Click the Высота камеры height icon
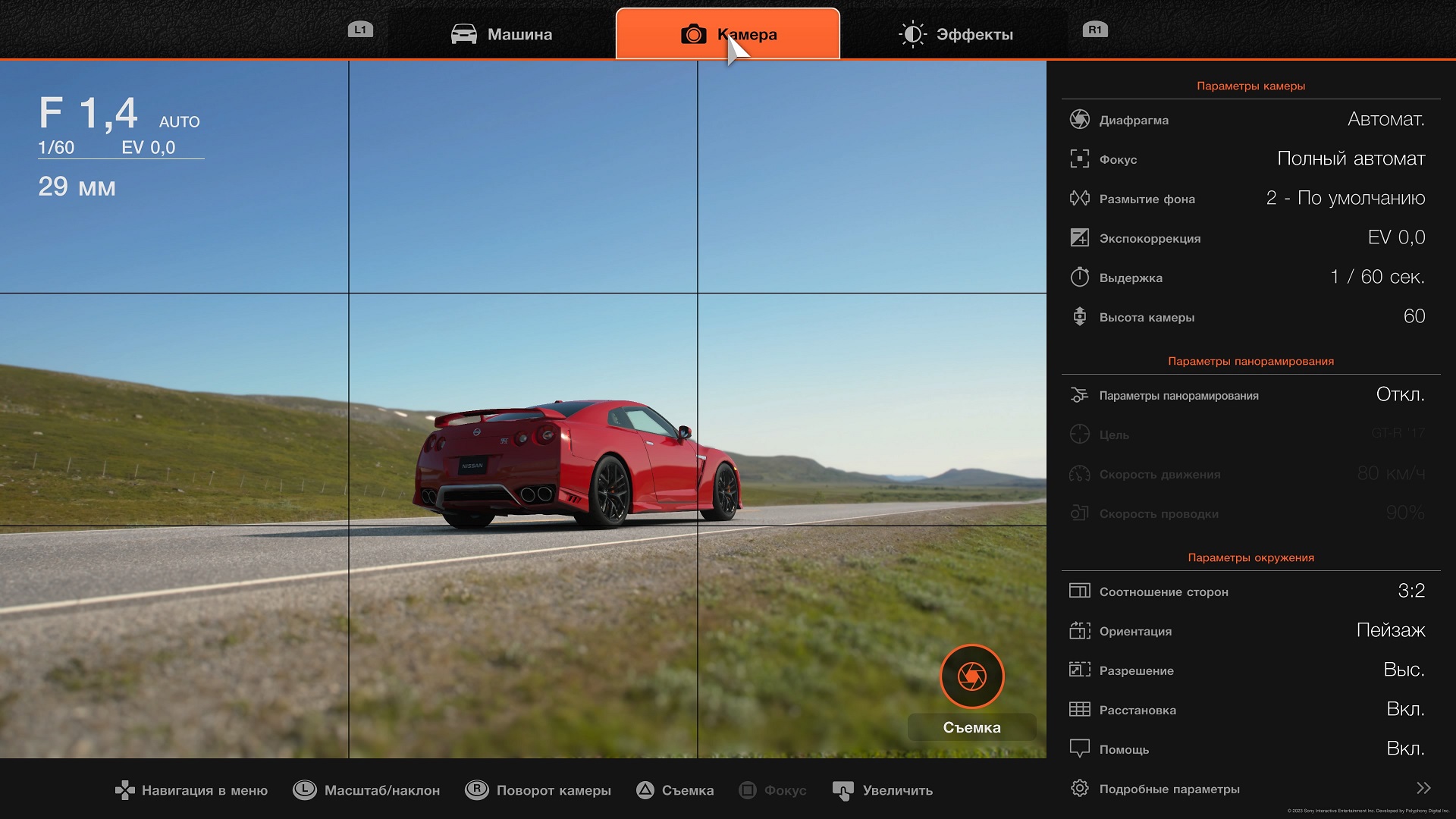The height and width of the screenshot is (819, 1456). 1079,317
